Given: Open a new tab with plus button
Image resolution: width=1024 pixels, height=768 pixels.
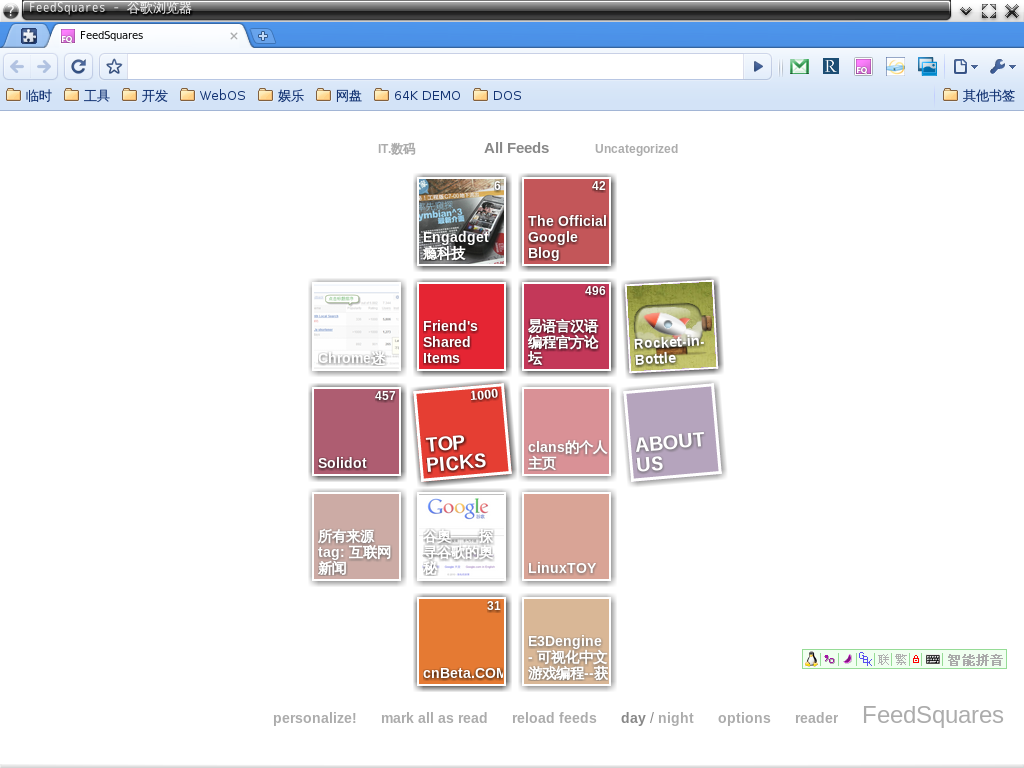Looking at the screenshot, I should tap(263, 36).
